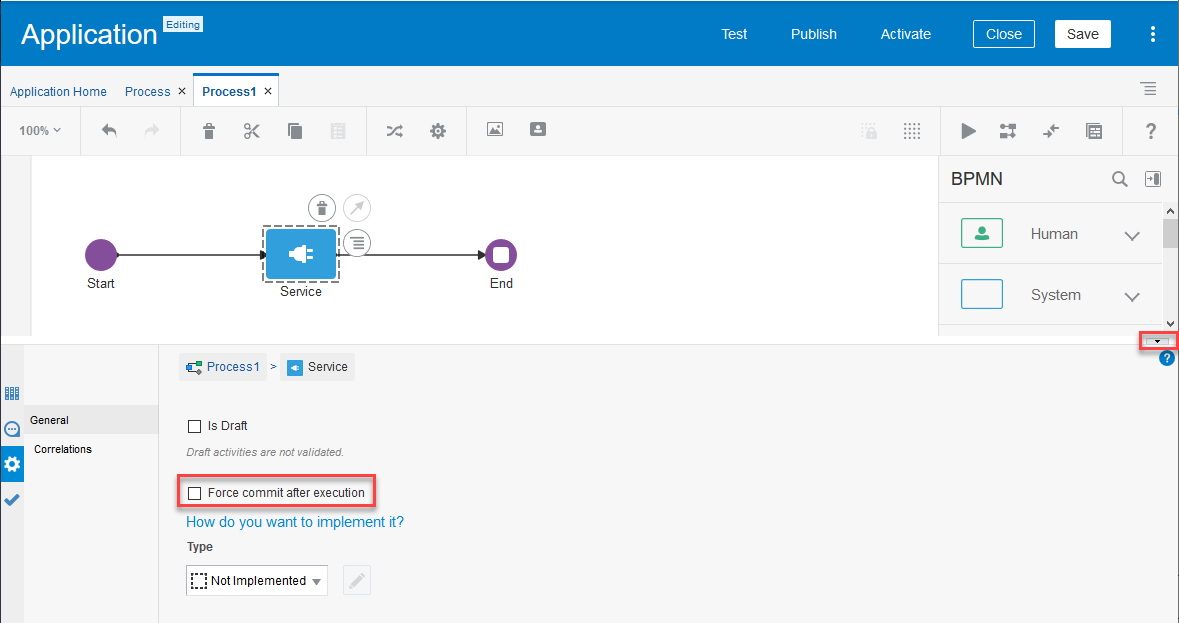Click Publish in the header
The width and height of the screenshot is (1179, 623).
click(x=814, y=34)
